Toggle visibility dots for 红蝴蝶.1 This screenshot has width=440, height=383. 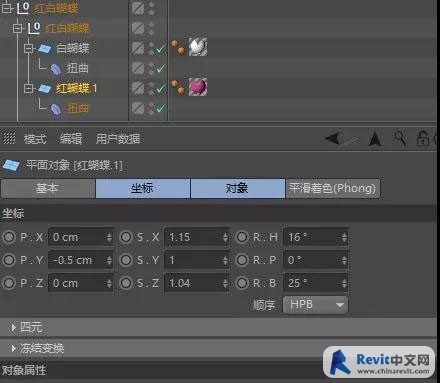[x=151, y=88]
